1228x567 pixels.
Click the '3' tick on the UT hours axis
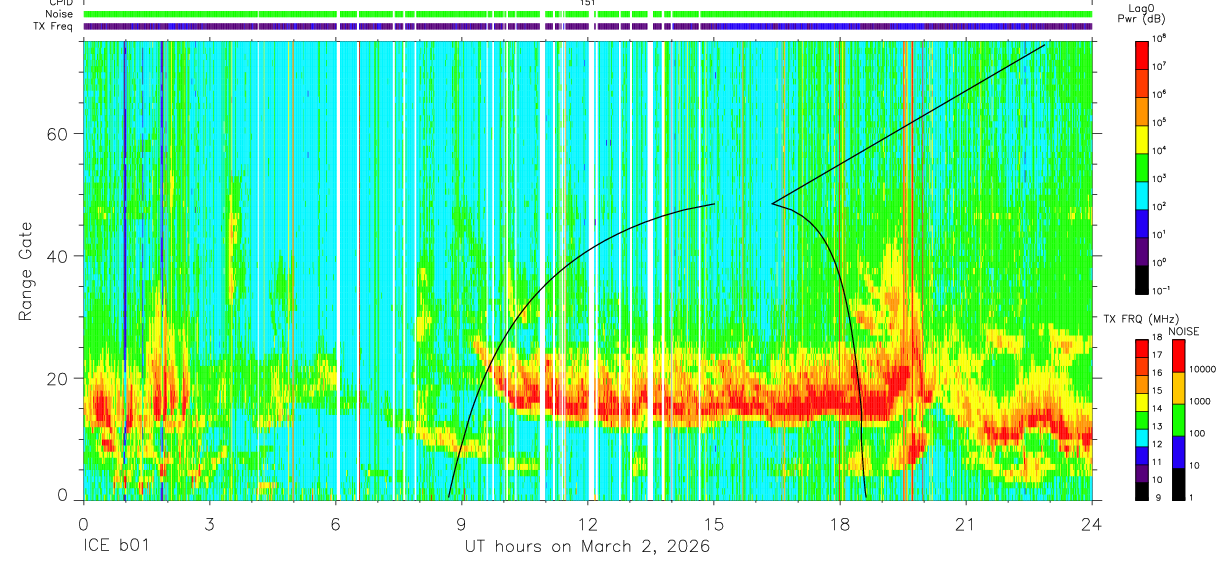[x=209, y=524]
